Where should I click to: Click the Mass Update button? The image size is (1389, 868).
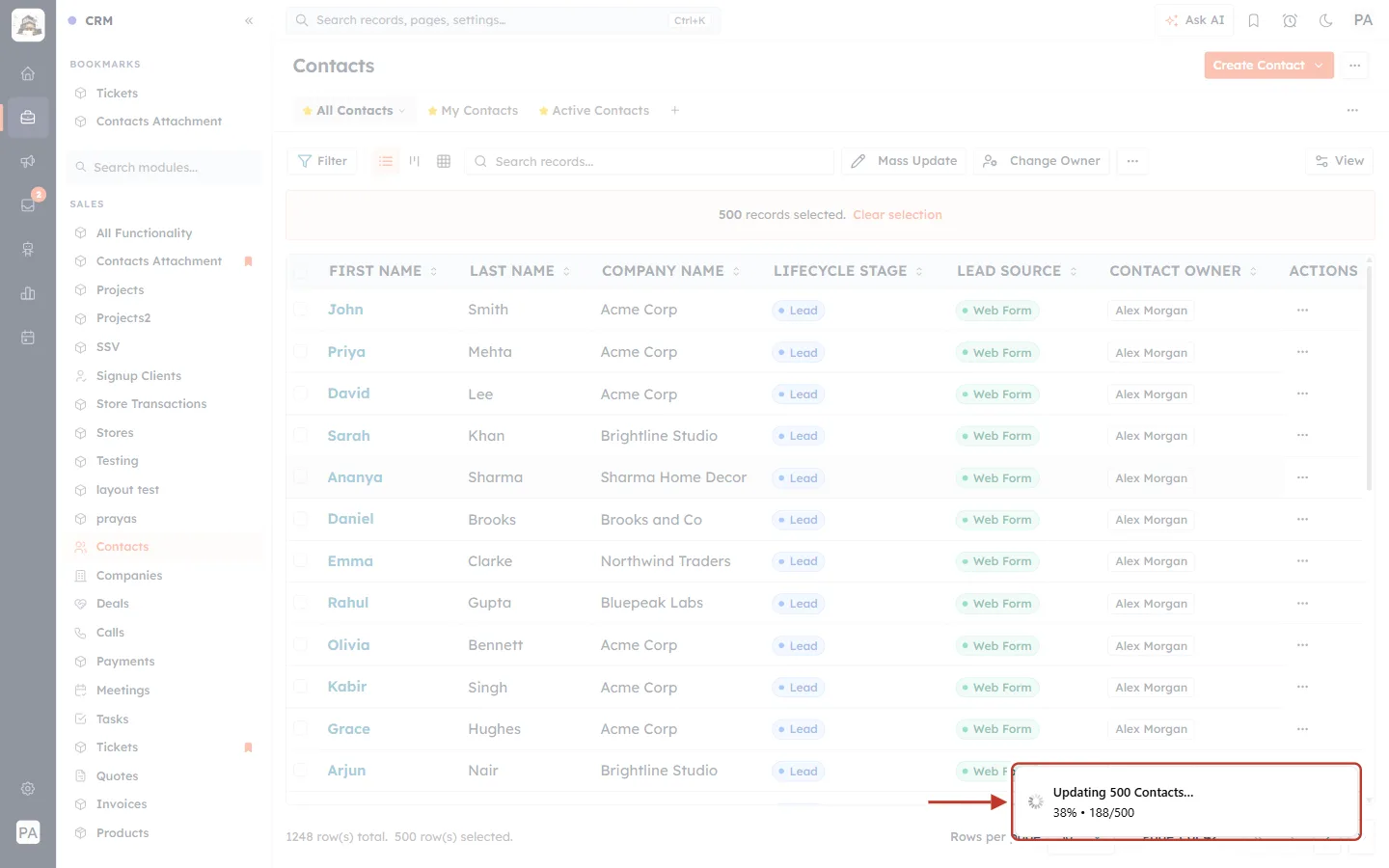(904, 161)
